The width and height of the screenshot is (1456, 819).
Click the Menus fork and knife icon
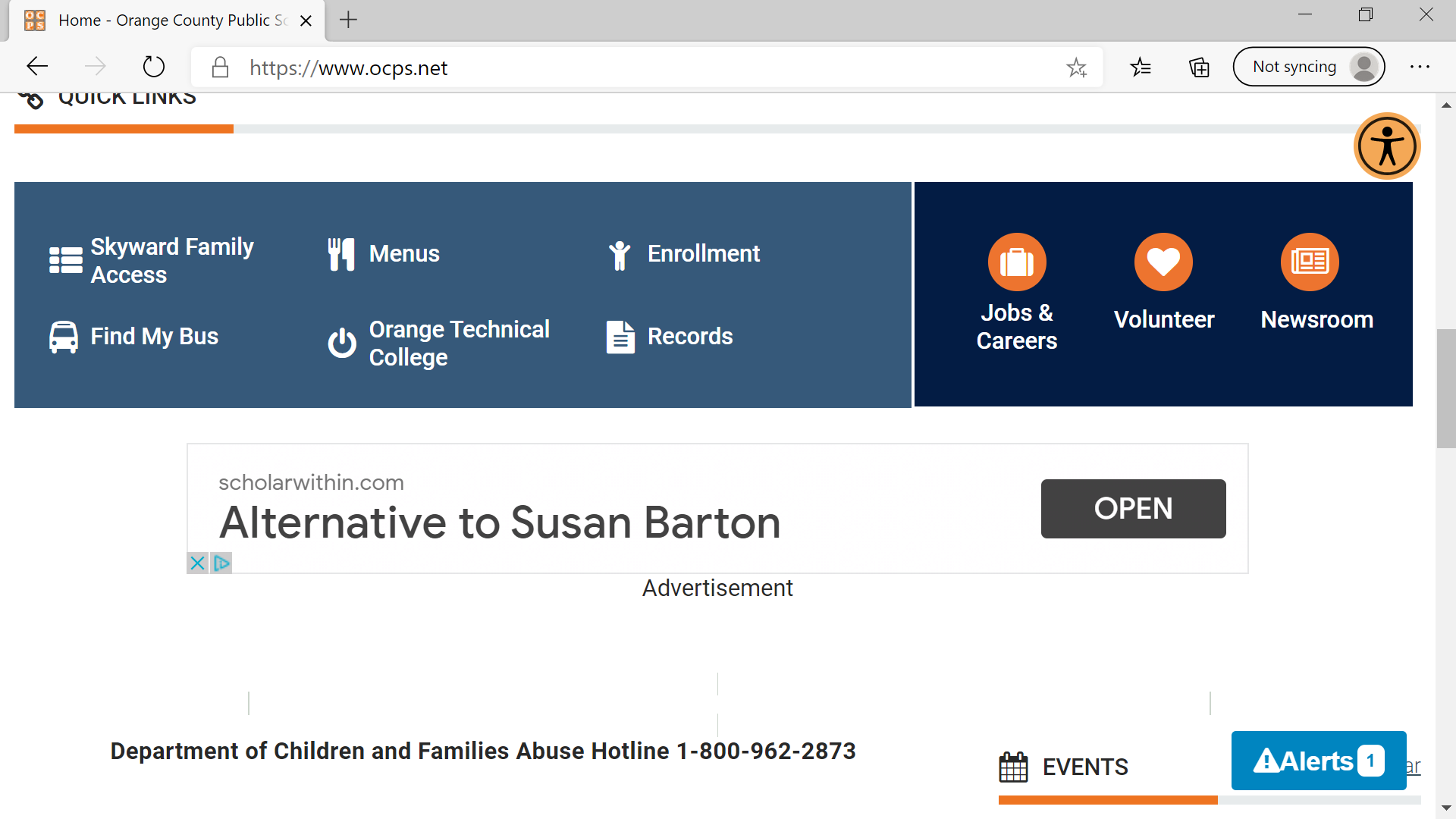tap(341, 254)
